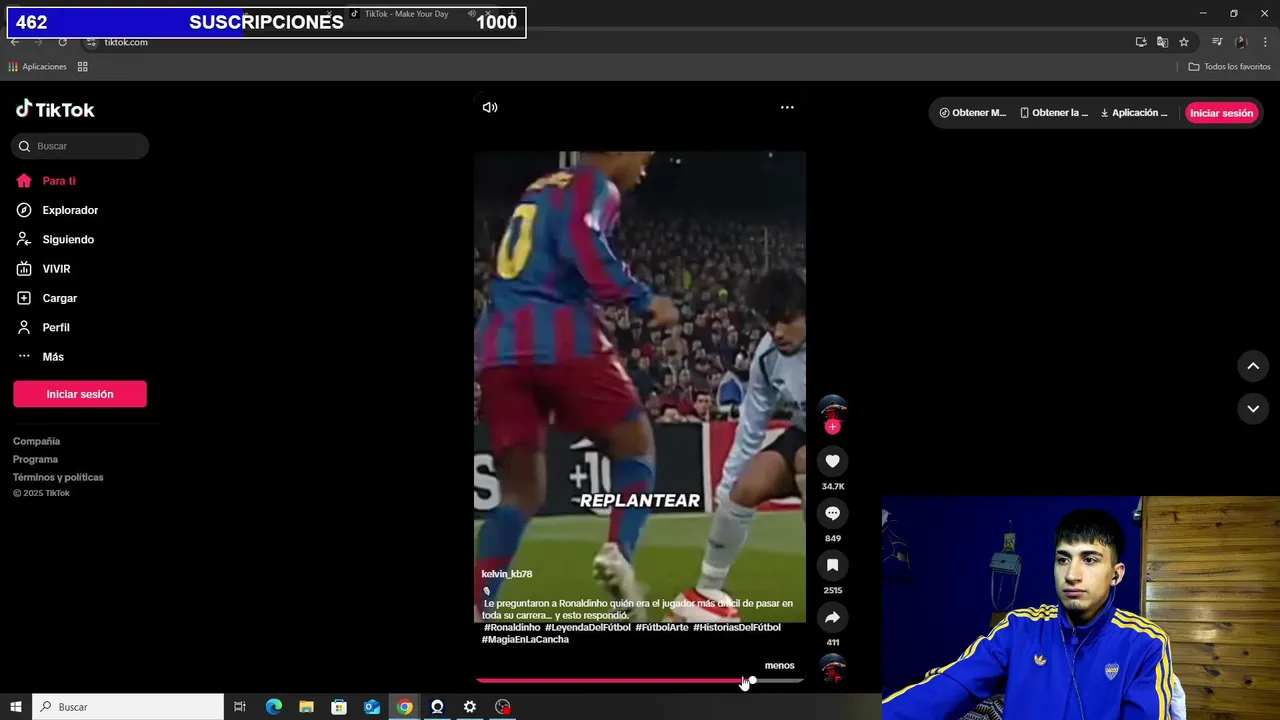The image size is (1280, 720).
Task: Go to next video with down arrow
Action: tap(1253, 408)
